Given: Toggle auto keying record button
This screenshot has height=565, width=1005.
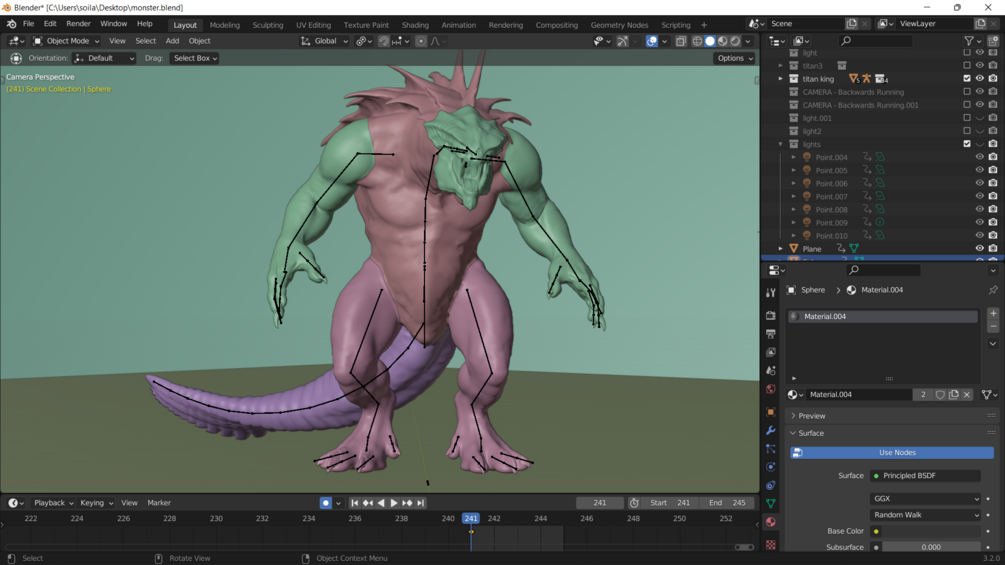Looking at the screenshot, I should [x=326, y=503].
